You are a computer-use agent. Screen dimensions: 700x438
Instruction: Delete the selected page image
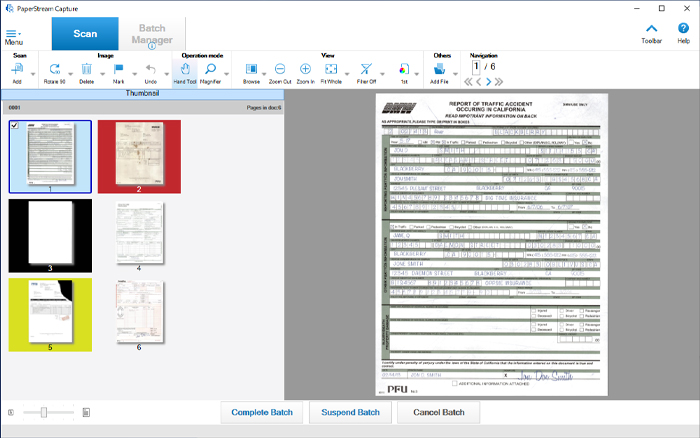click(x=87, y=69)
